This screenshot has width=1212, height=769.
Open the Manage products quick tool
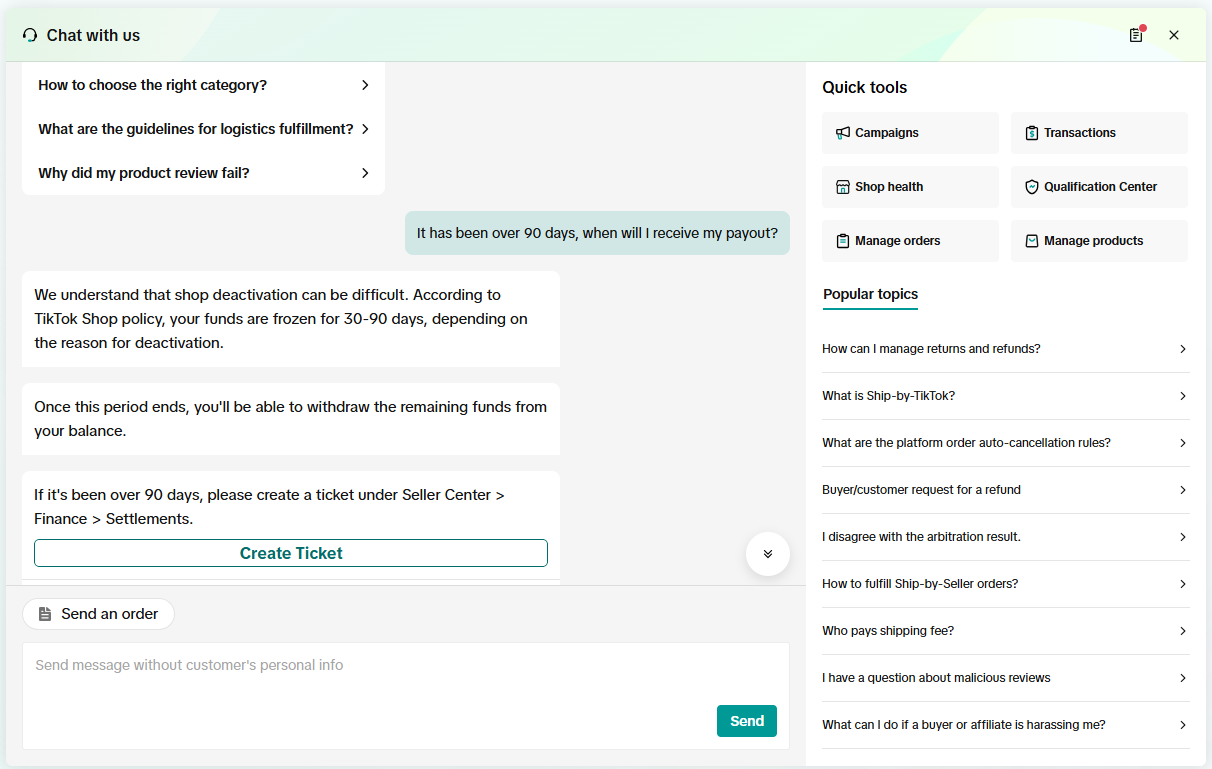pyautogui.click(x=1099, y=241)
